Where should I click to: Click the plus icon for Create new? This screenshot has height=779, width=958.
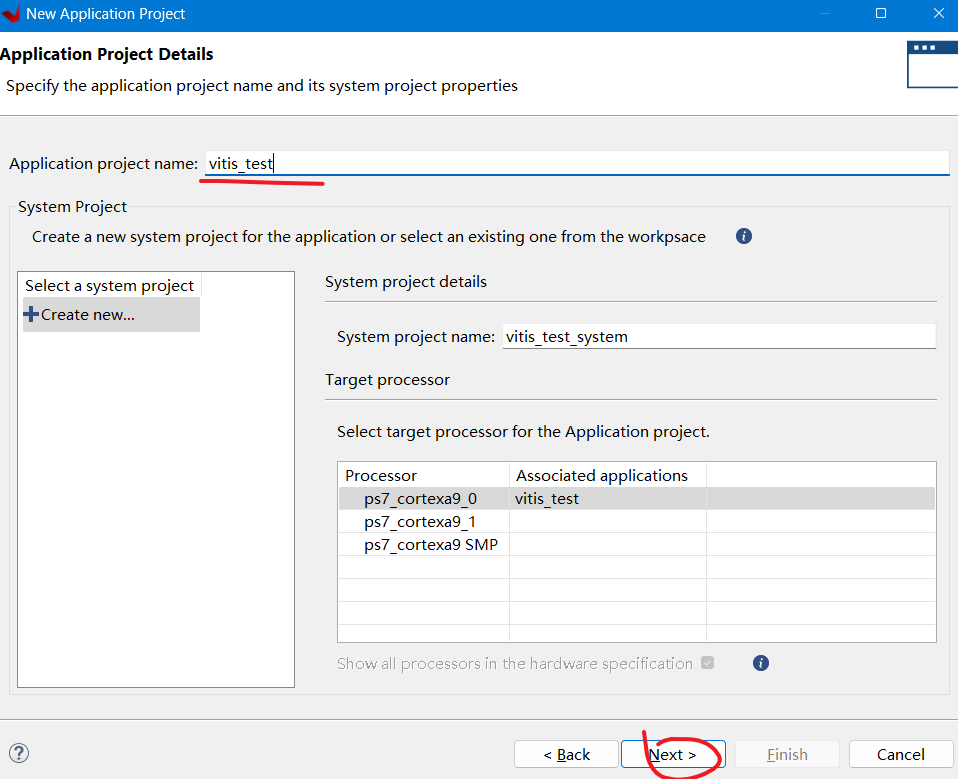click(x=31, y=314)
